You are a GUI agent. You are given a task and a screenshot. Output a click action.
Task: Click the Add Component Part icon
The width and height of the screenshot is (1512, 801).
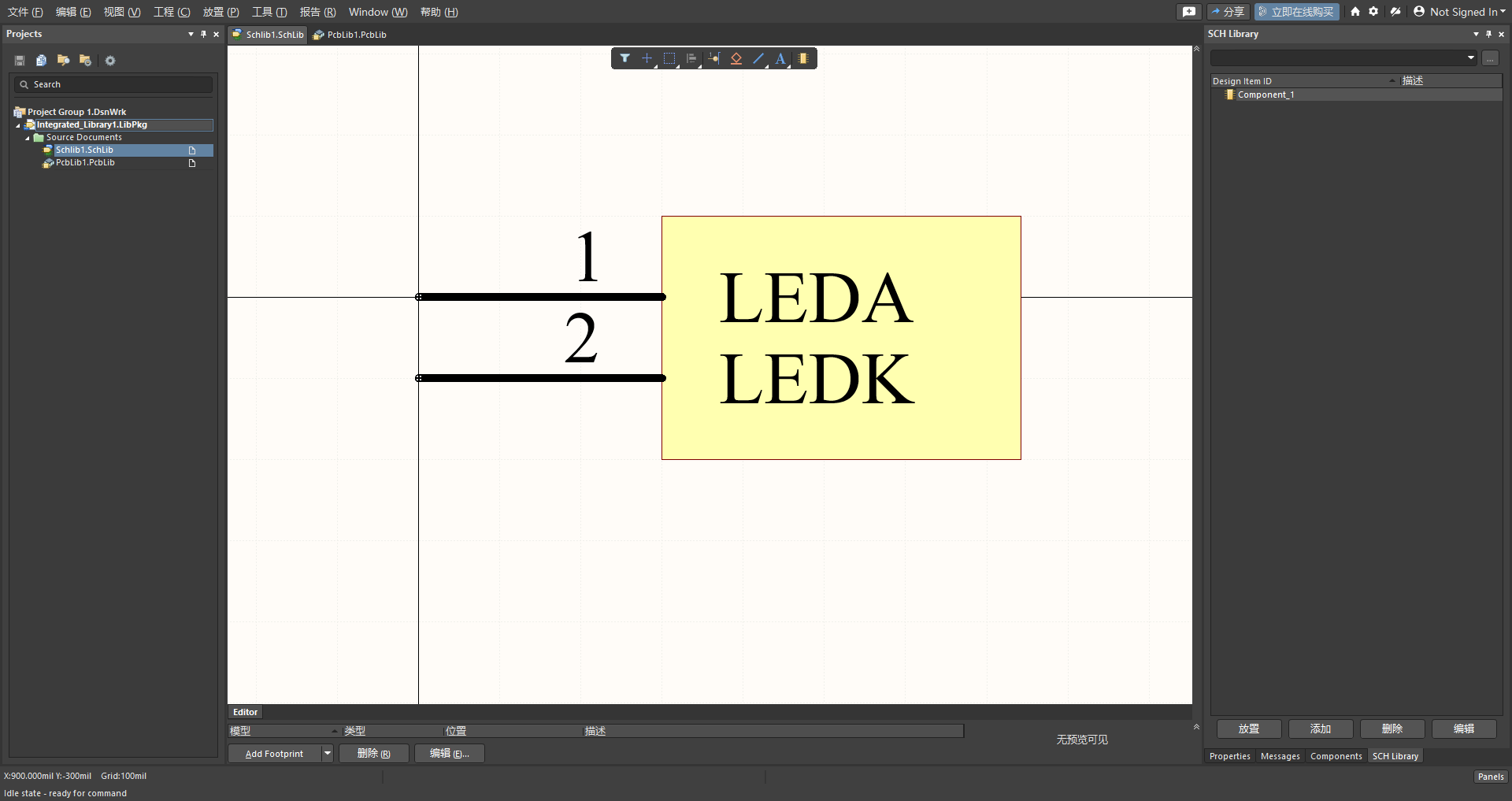click(802, 58)
